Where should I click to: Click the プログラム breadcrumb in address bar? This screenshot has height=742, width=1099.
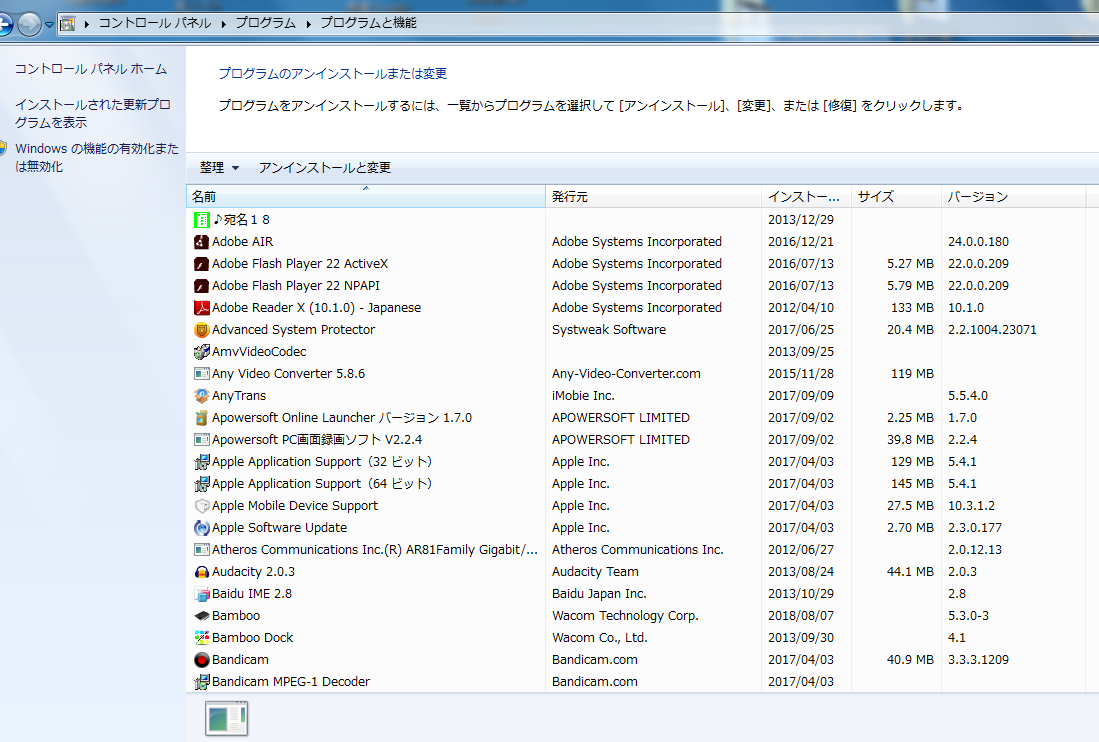(265, 23)
